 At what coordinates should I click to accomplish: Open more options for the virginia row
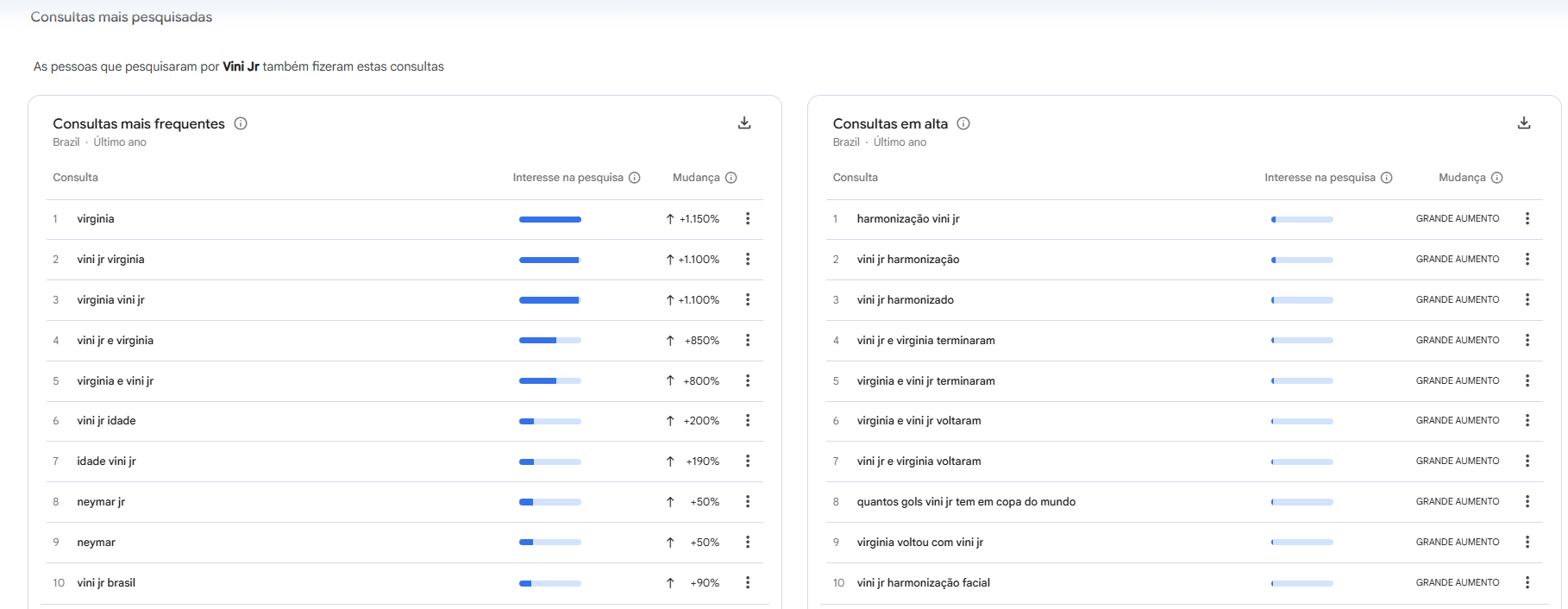coord(748,219)
